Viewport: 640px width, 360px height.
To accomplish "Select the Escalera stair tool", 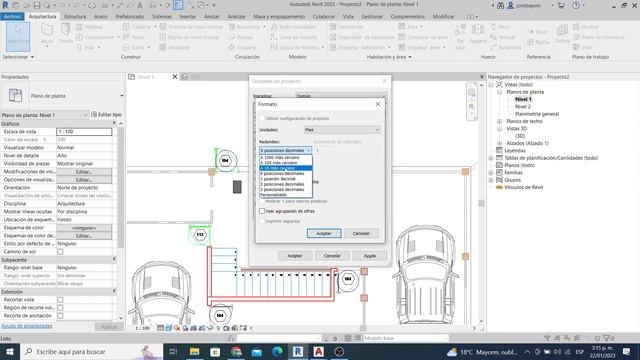I will pyautogui.click(x=242, y=47).
